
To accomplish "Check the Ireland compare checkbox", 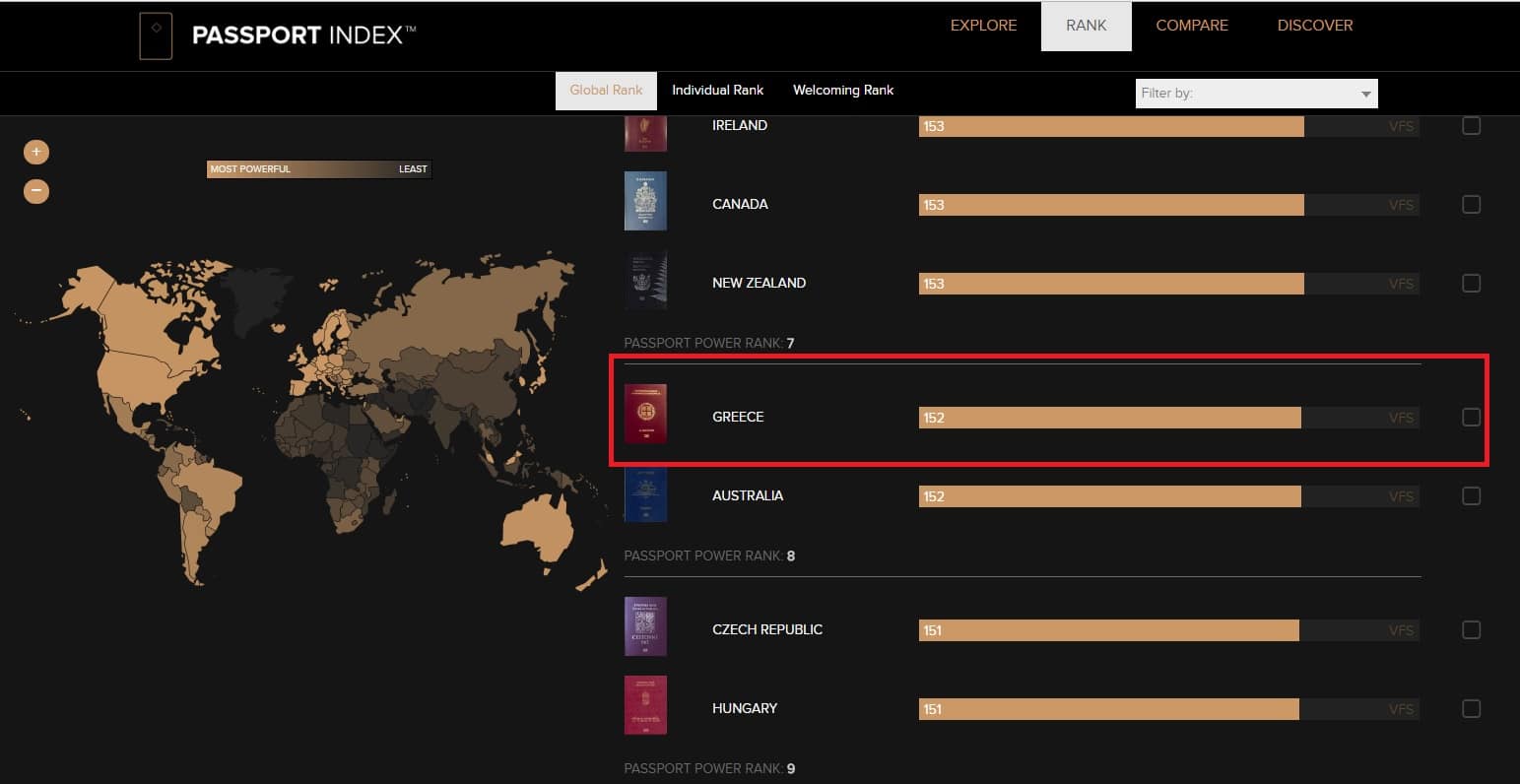I will point(1471,125).
